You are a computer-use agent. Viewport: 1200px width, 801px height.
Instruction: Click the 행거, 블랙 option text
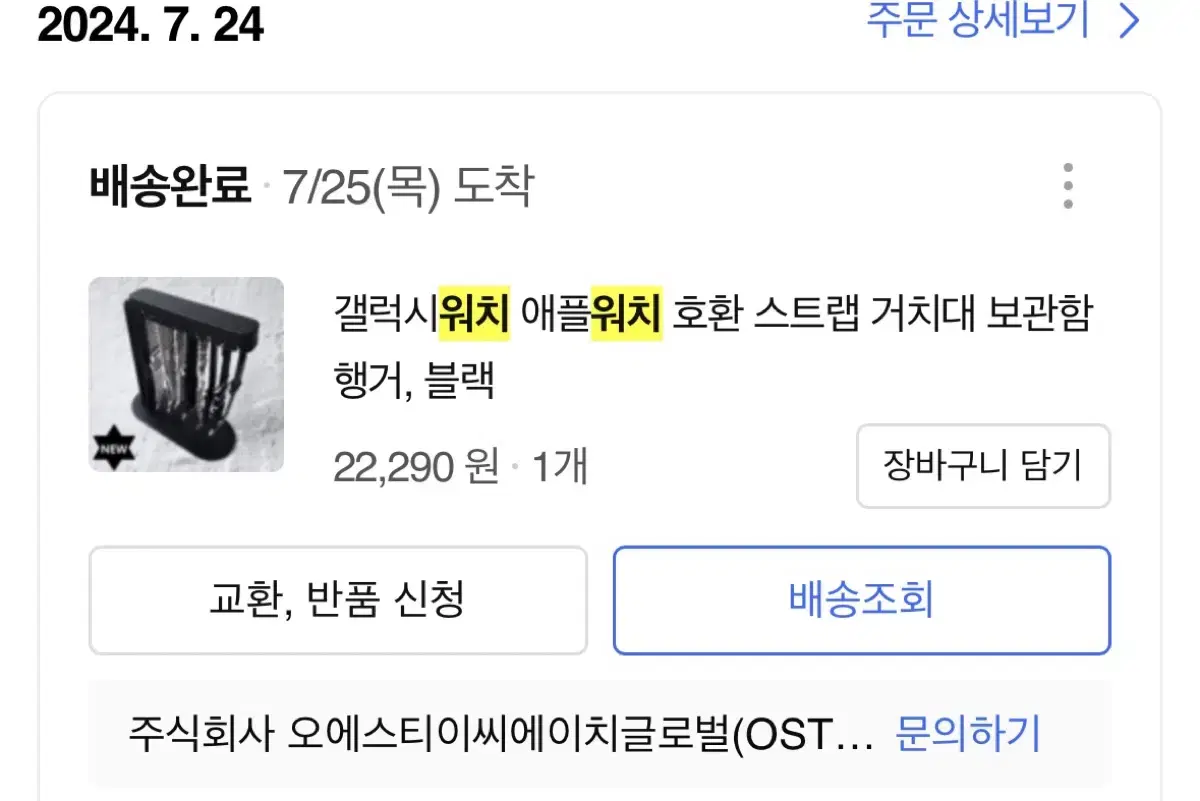[x=415, y=380]
